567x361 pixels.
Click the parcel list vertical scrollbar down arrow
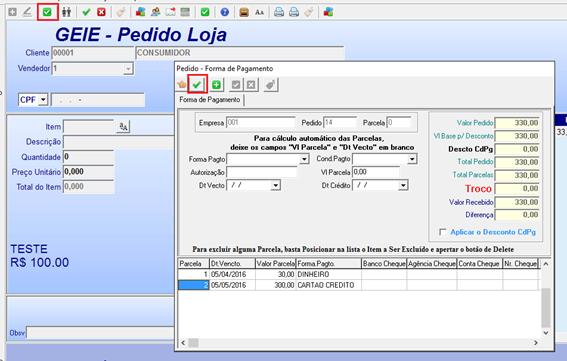tap(546, 332)
